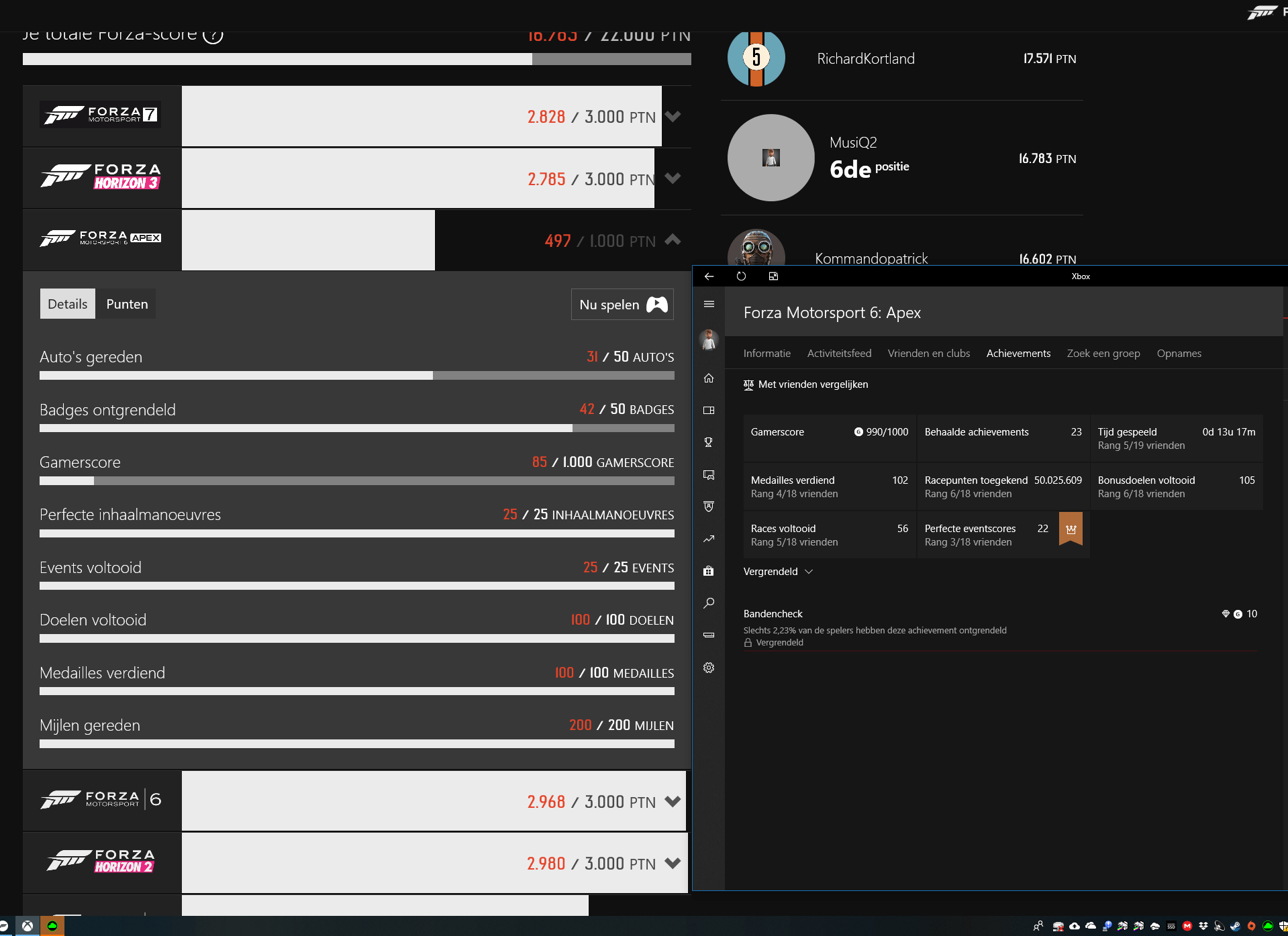
Task: Switch to the Details tab
Action: point(68,304)
